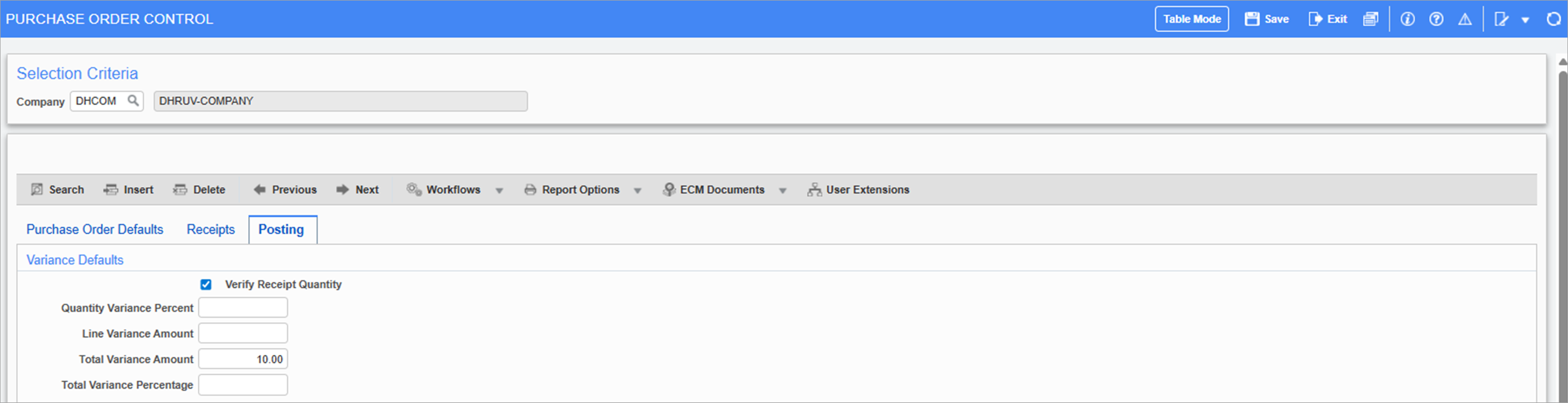Toggle the Verify Receipt Quantity checkbox

tap(206, 285)
